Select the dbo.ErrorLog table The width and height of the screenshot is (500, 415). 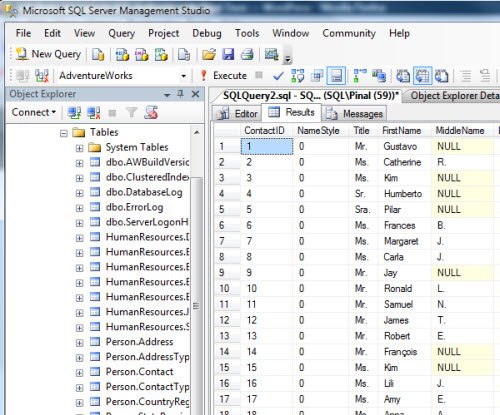click(134, 207)
